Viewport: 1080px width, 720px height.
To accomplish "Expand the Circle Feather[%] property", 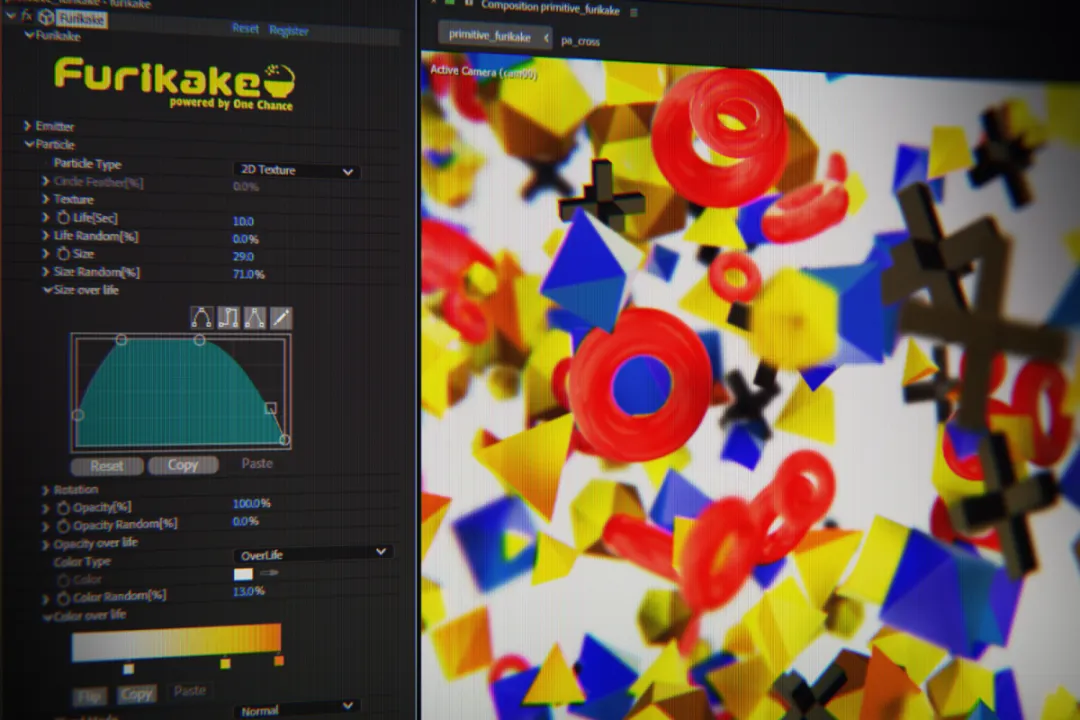I will click(x=45, y=181).
